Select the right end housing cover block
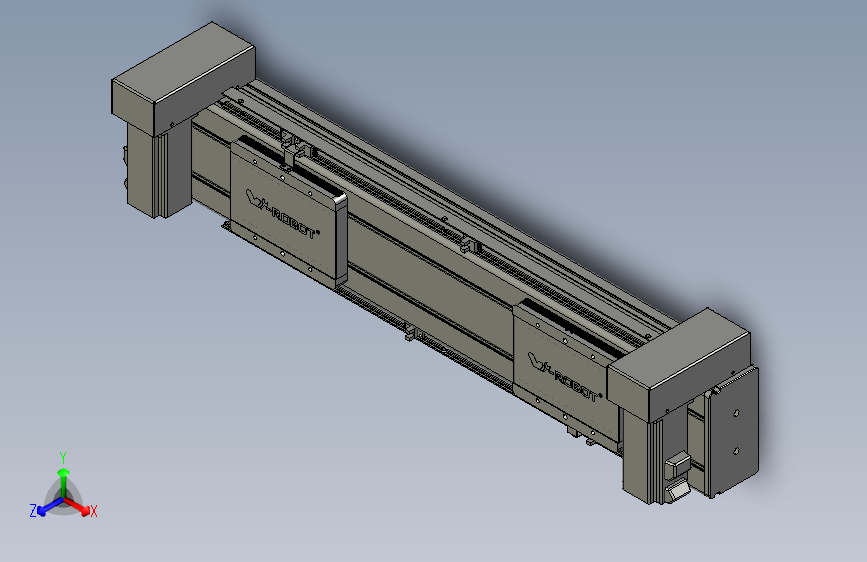This screenshot has height=562, width=867. [x=680, y=365]
